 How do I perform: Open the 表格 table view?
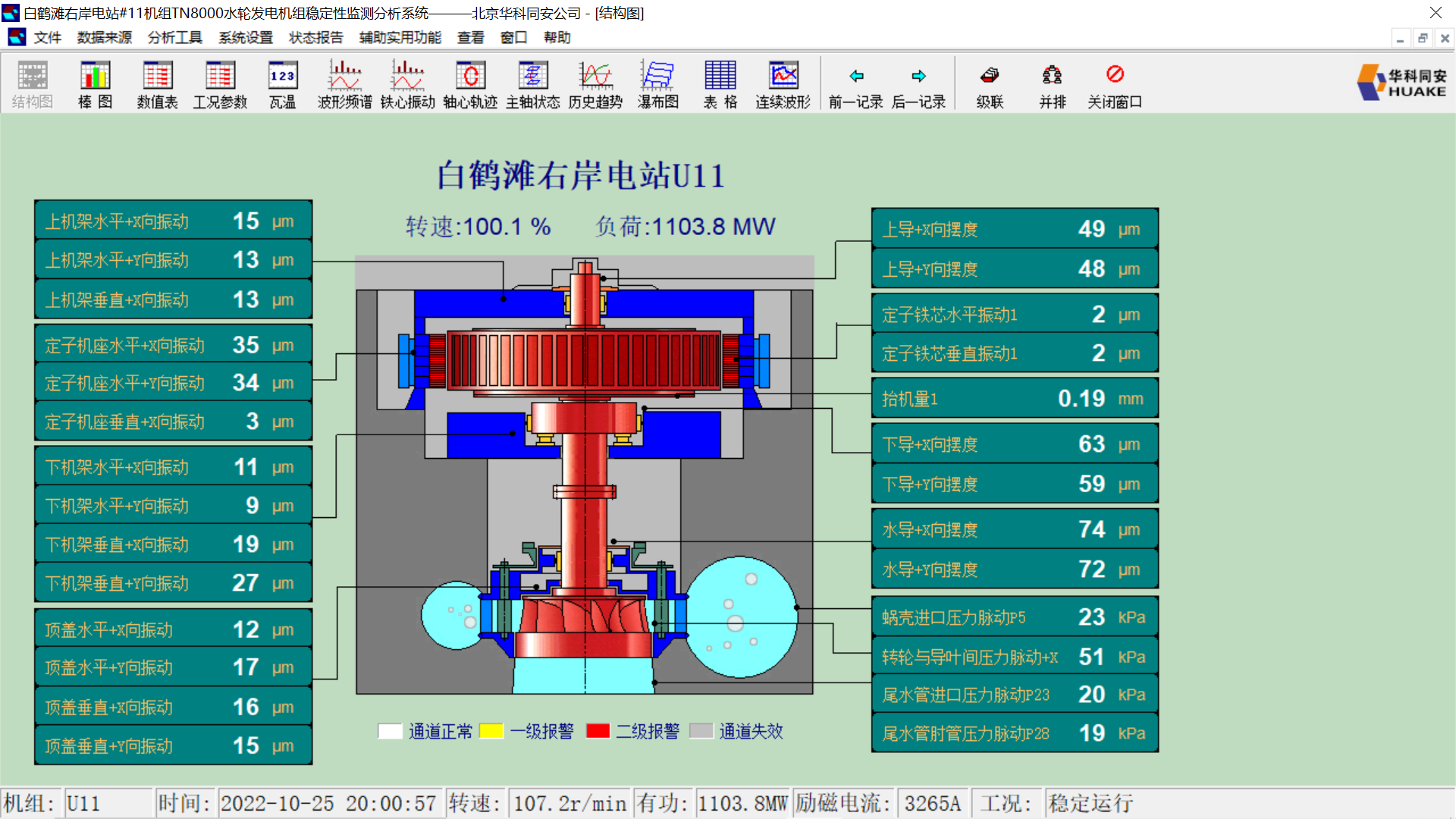click(719, 83)
